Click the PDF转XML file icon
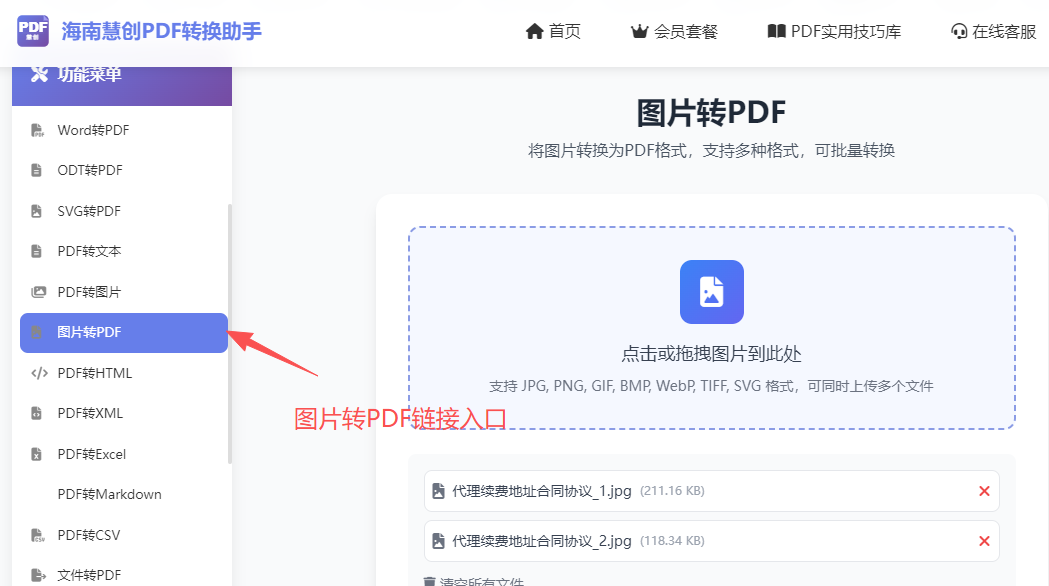The width and height of the screenshot is (1049, 586). (37, 413)
